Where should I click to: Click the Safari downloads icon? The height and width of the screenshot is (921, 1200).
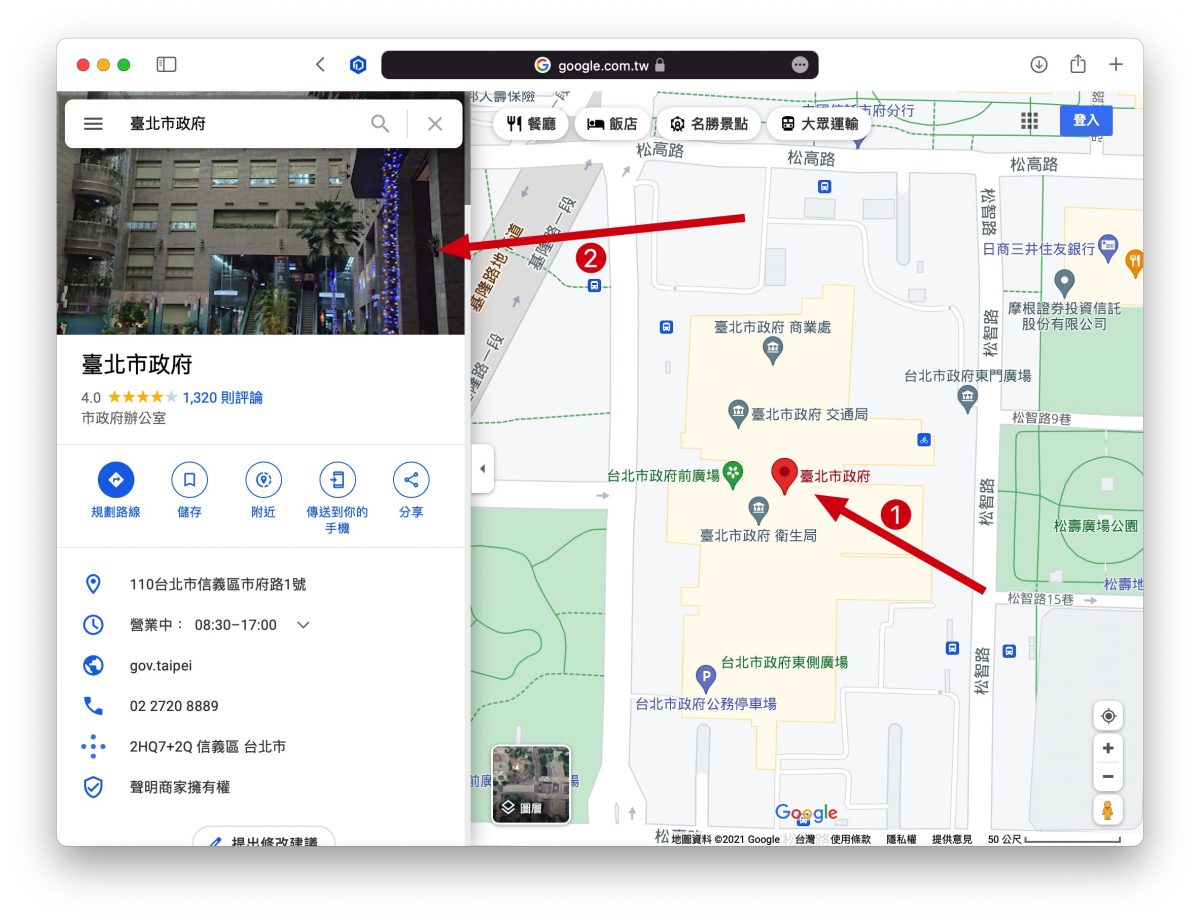tap(1039, 65)
